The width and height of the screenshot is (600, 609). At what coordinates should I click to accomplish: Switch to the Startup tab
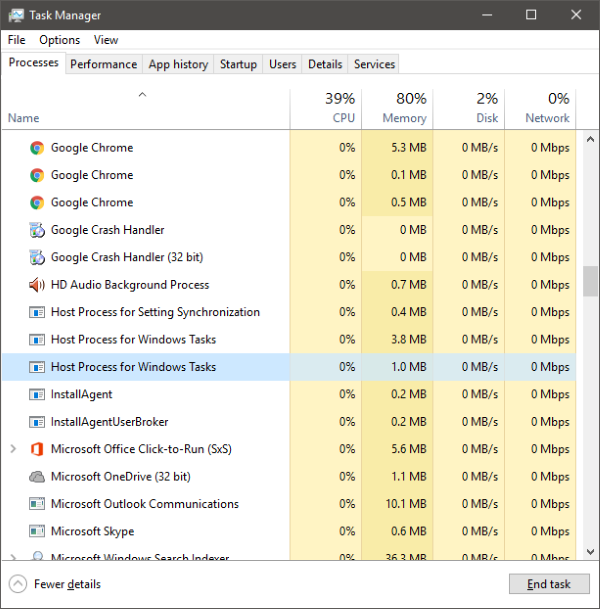238,64
